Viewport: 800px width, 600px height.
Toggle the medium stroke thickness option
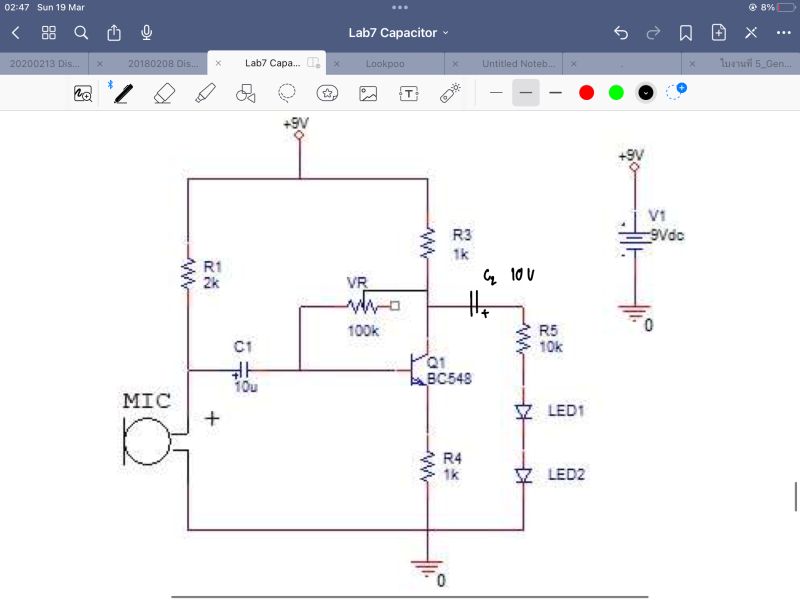point(525,93)
